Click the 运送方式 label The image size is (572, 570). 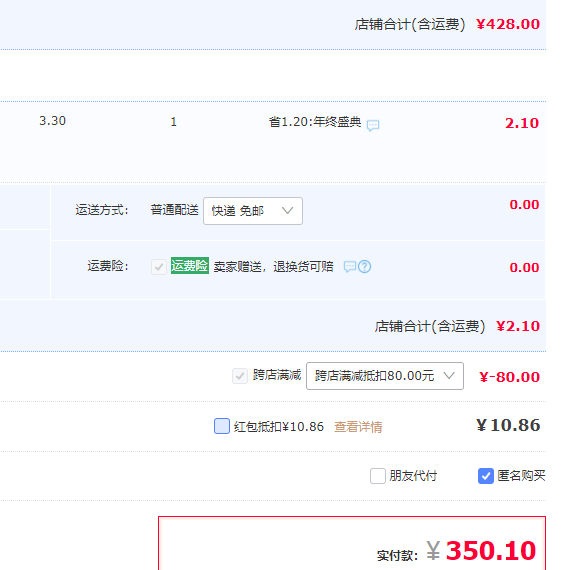pos(102,210)
